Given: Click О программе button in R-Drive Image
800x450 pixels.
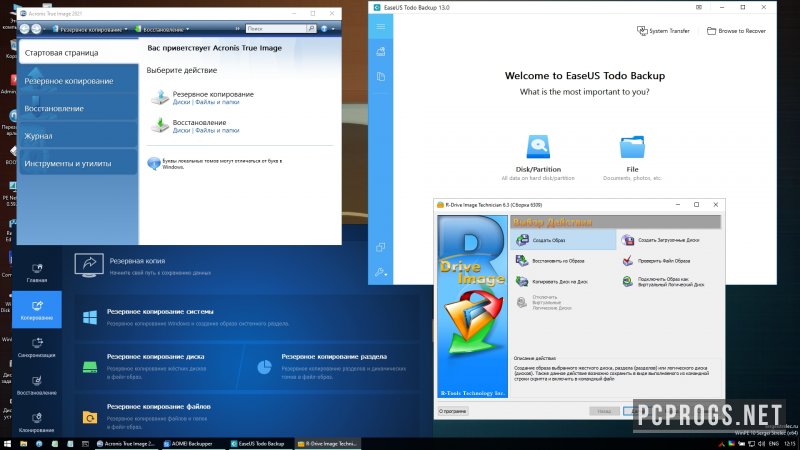Looking at the screenshot, I should pyautogui.click(x=453, y=411).
